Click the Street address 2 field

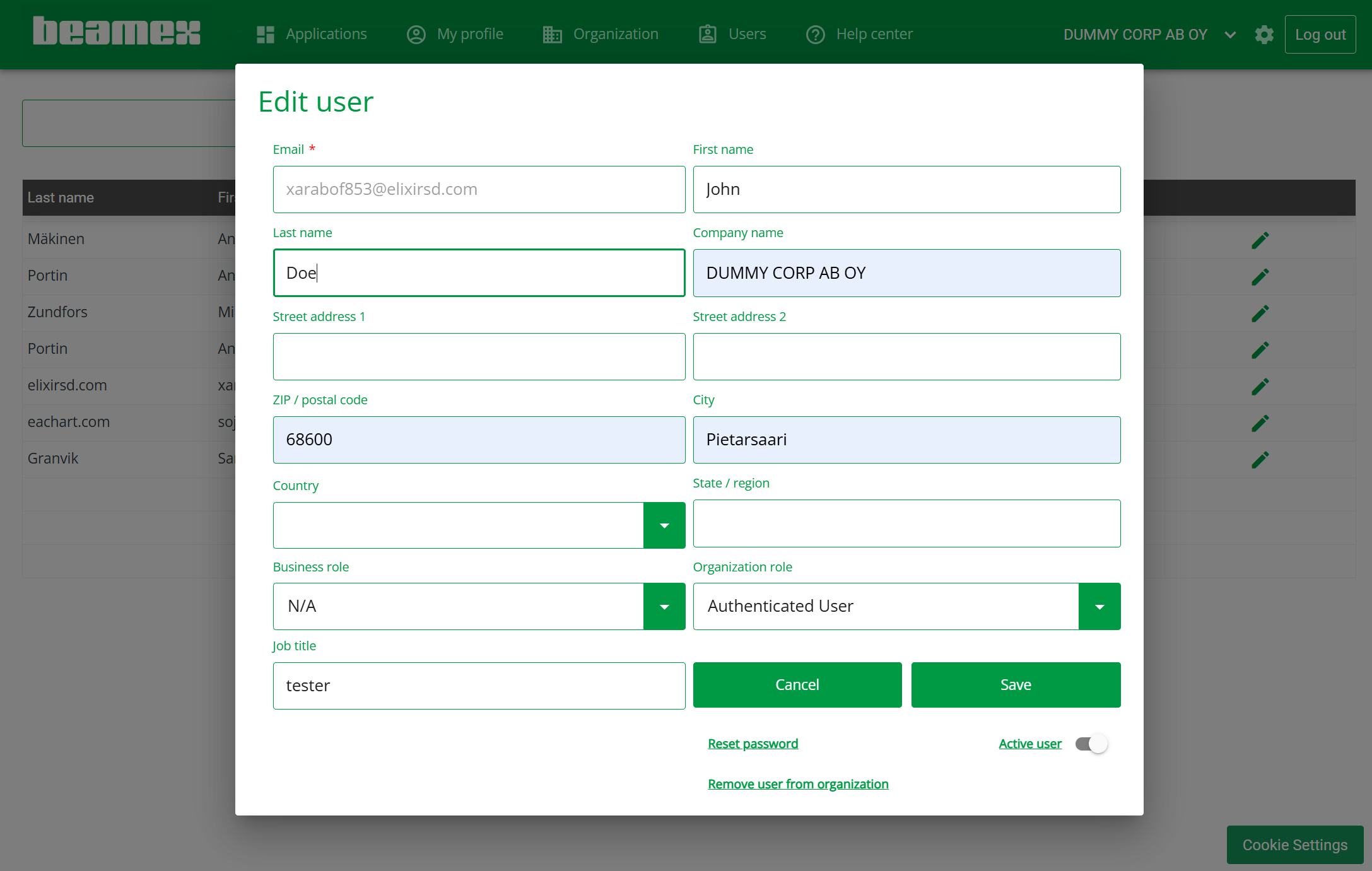pos(907,356)
